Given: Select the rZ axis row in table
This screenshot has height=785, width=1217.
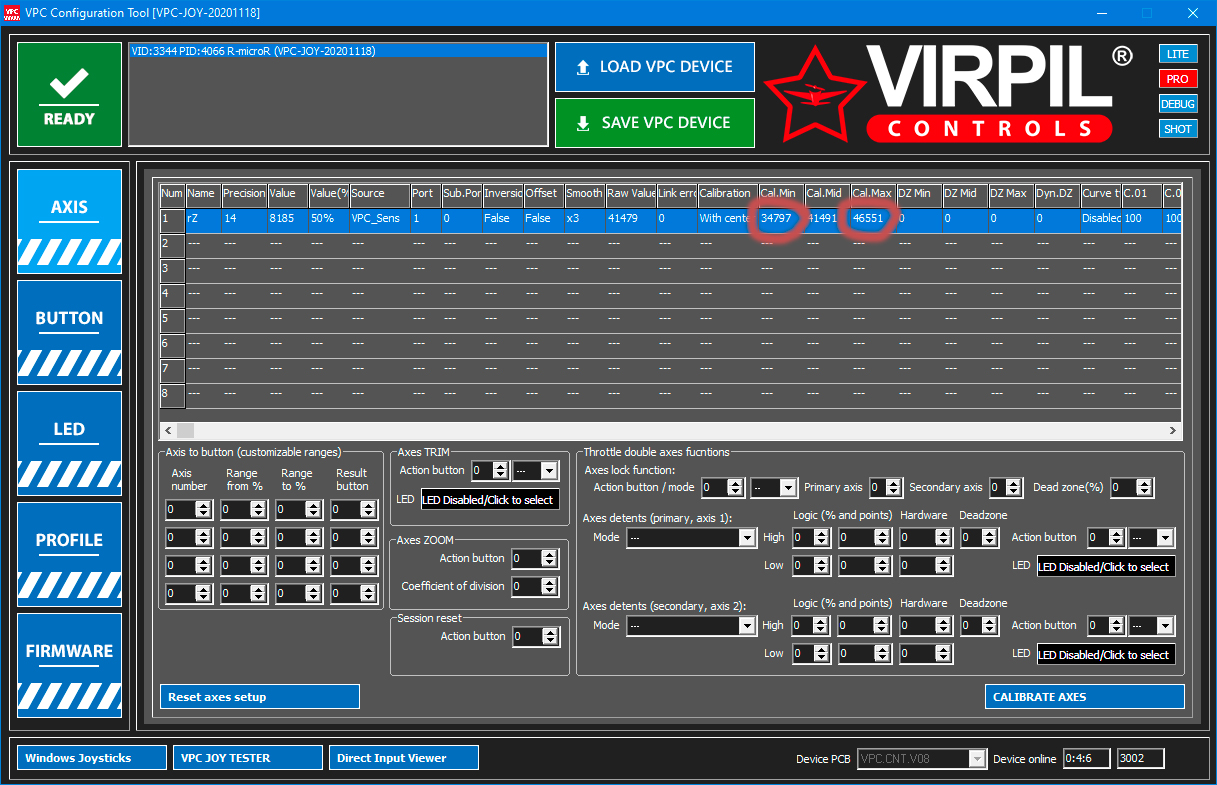Looking at the screenshot, I should 671,219.
